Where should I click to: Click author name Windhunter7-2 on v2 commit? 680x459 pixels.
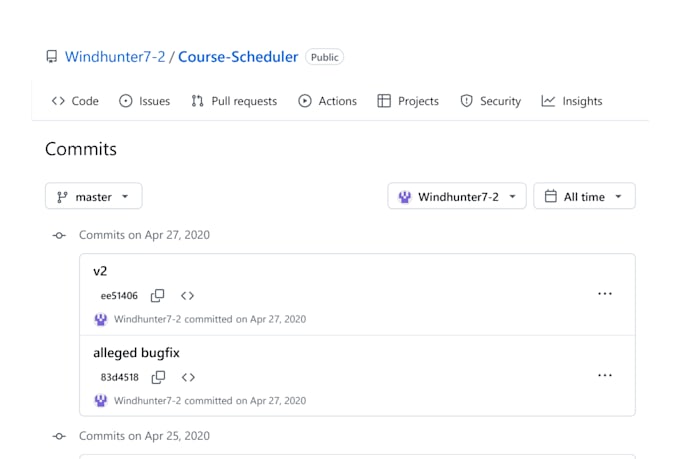click(147, 319)
